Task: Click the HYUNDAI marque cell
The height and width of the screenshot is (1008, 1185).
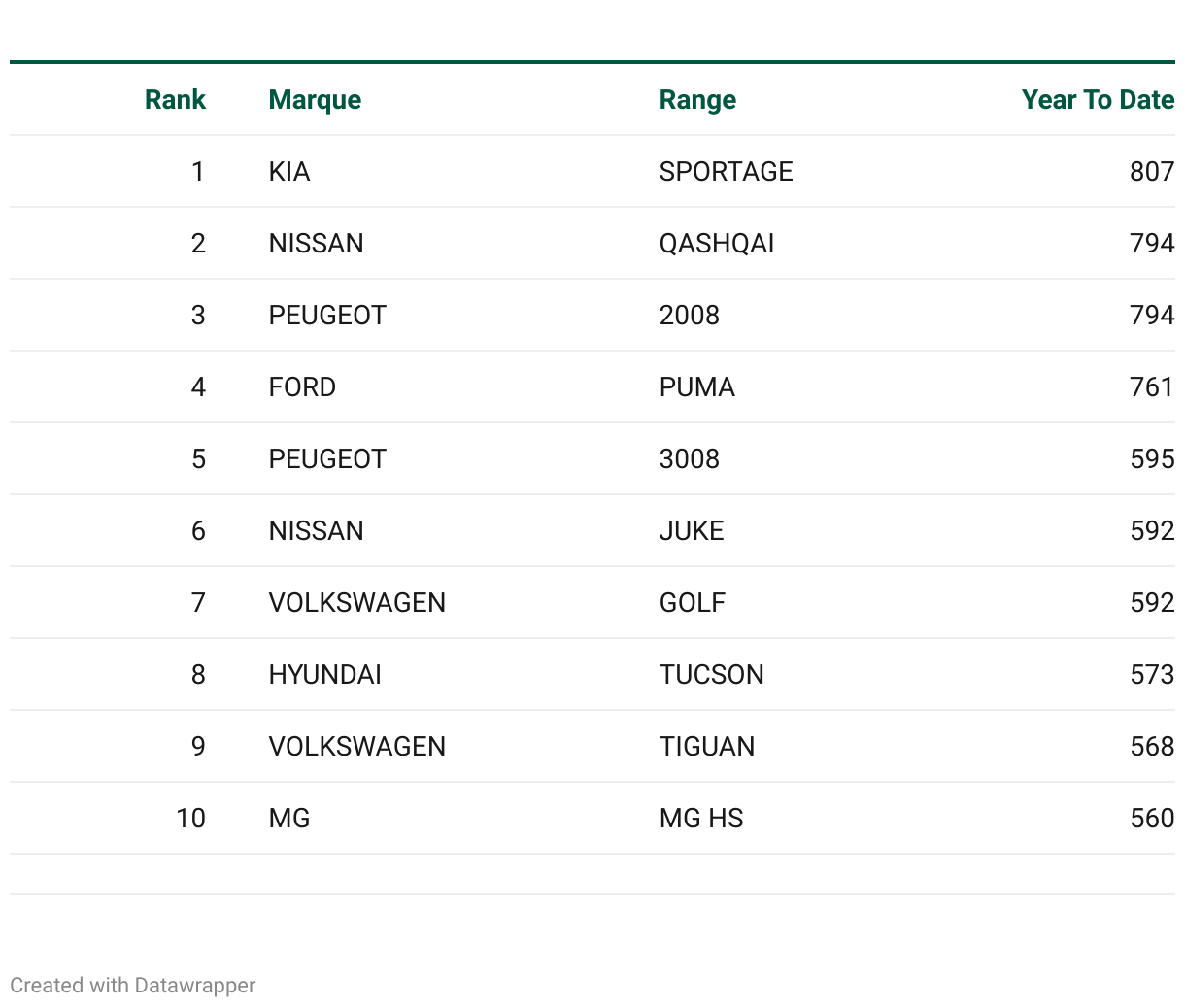Action: point(324,675)
